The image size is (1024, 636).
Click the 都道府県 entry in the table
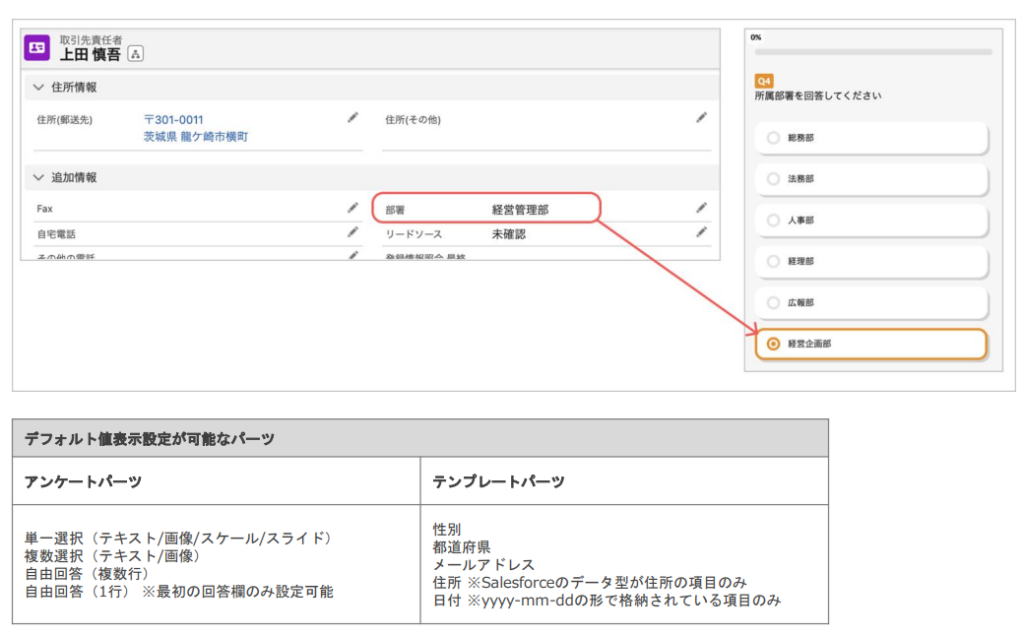(461, 547)
